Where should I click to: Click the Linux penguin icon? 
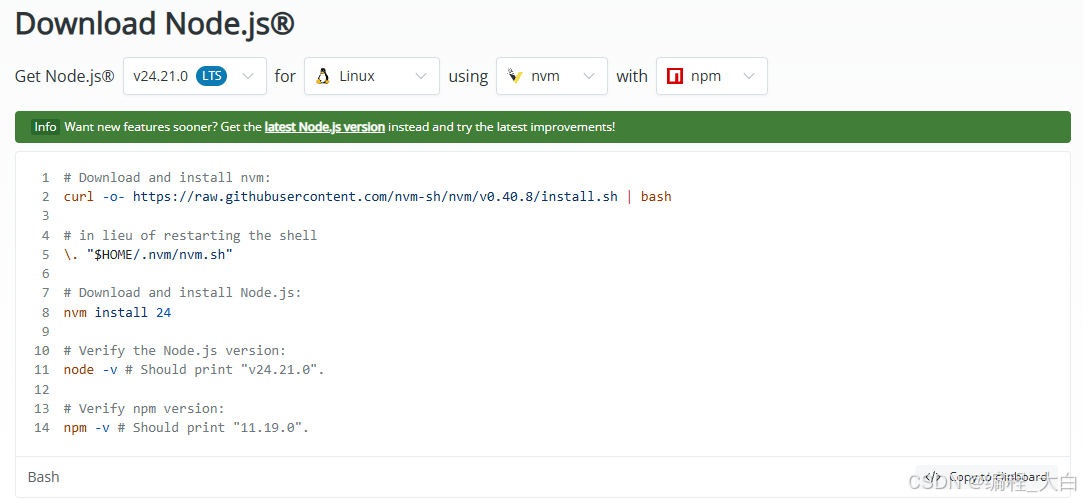coord(323,76)
